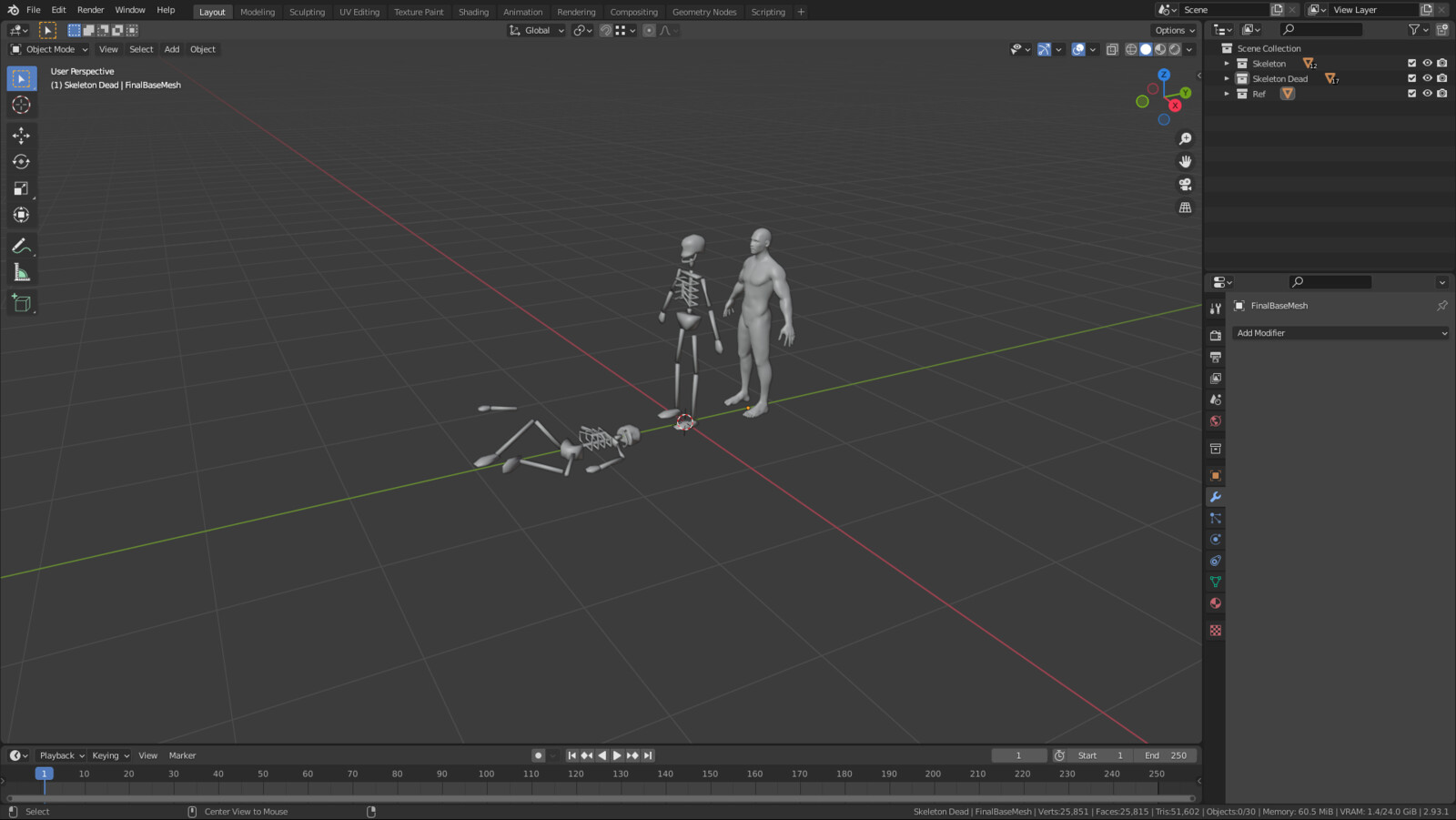
Task: Open Playback dropdown in timeline
Action: pyautogui.click(x=61, y=755)
